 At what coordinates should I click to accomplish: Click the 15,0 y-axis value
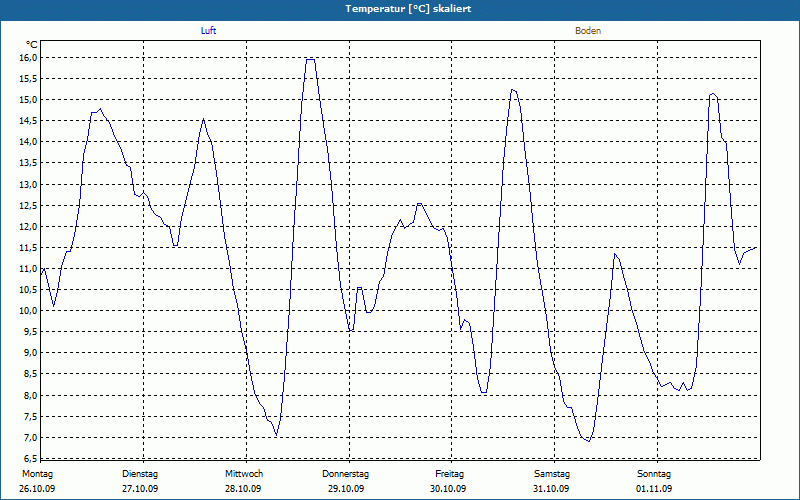pyautogui.click(x=29, y=99)
